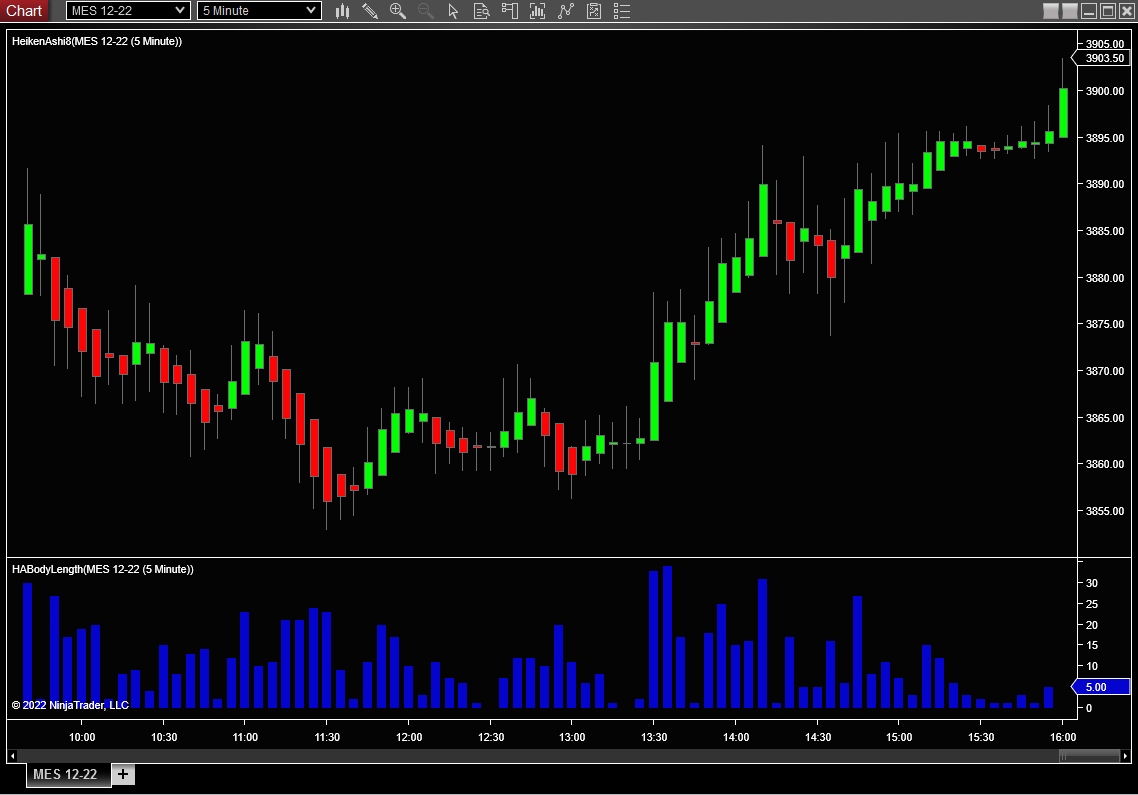Click the 20 label on indicator axis

1092,625
